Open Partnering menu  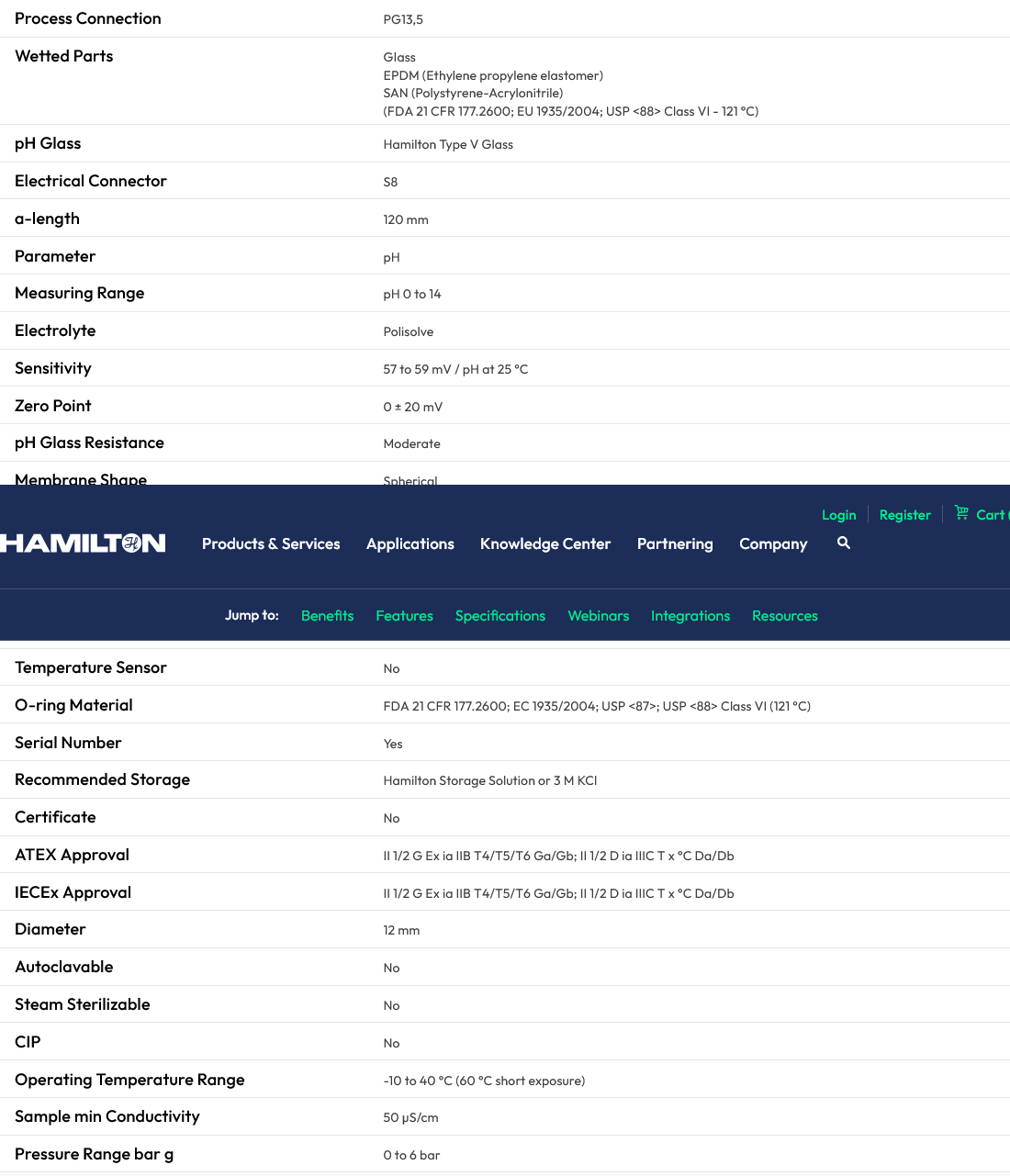coord(675,543)
